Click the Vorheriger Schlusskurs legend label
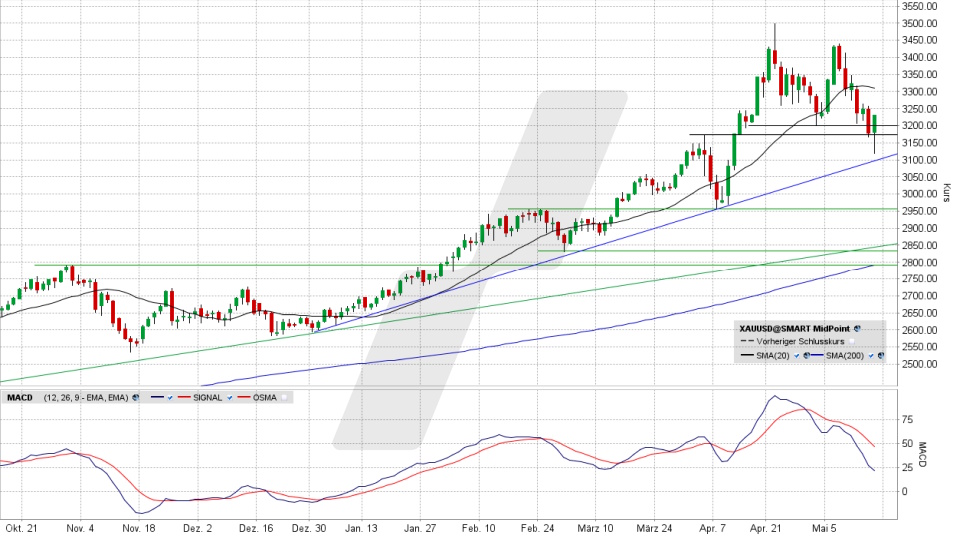The image size is (960, 540). pyautogui.click(x=800, y=341)
